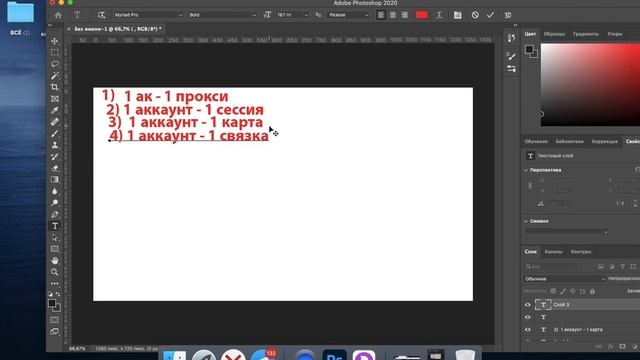Open the Обычные blend mode dropdown

point(564,279)
